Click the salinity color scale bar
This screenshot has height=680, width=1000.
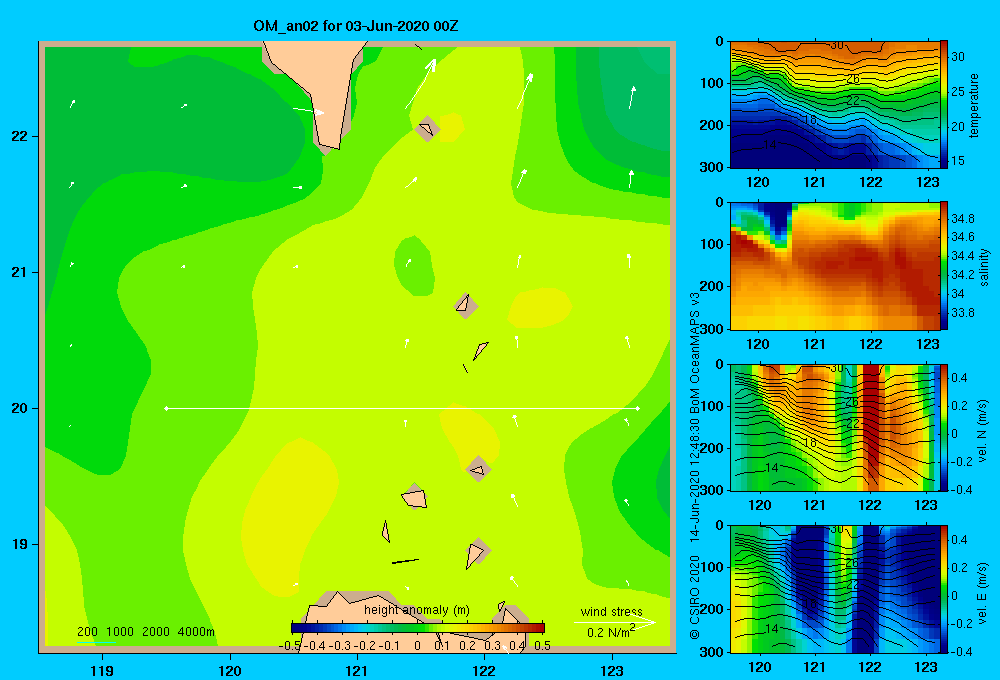(x=944, y=265)
